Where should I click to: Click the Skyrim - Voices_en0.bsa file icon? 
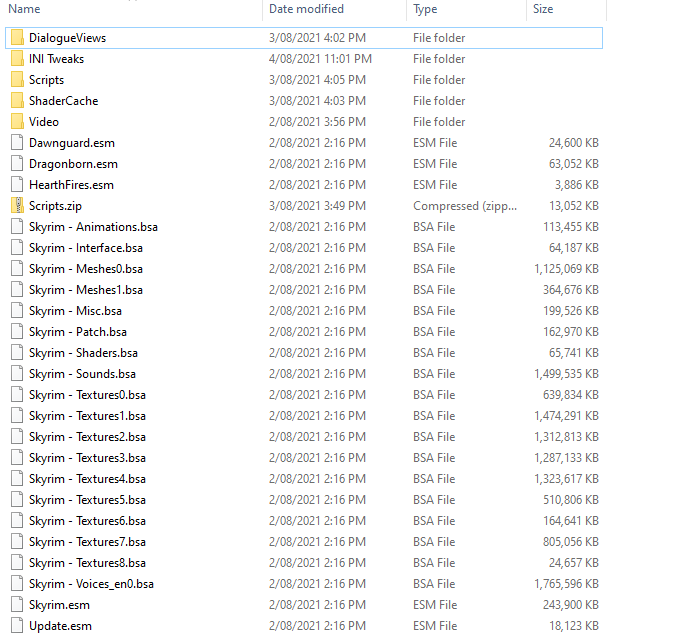coord(17,584)
